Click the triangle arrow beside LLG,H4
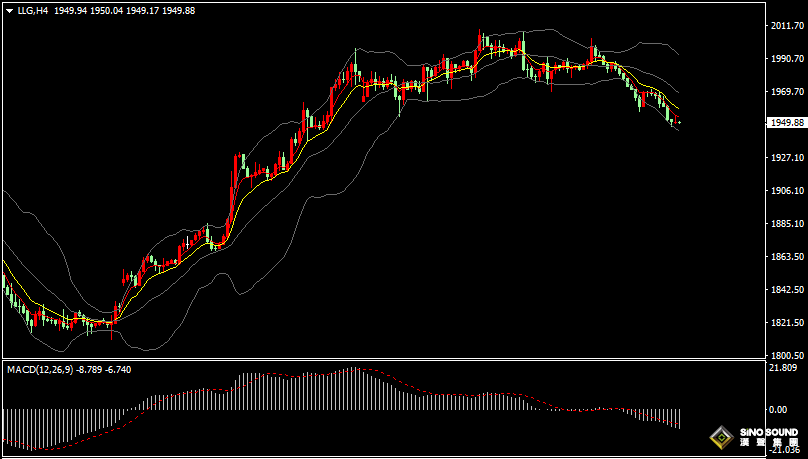This screenshot has width=808, height=459. pos(9,10)
